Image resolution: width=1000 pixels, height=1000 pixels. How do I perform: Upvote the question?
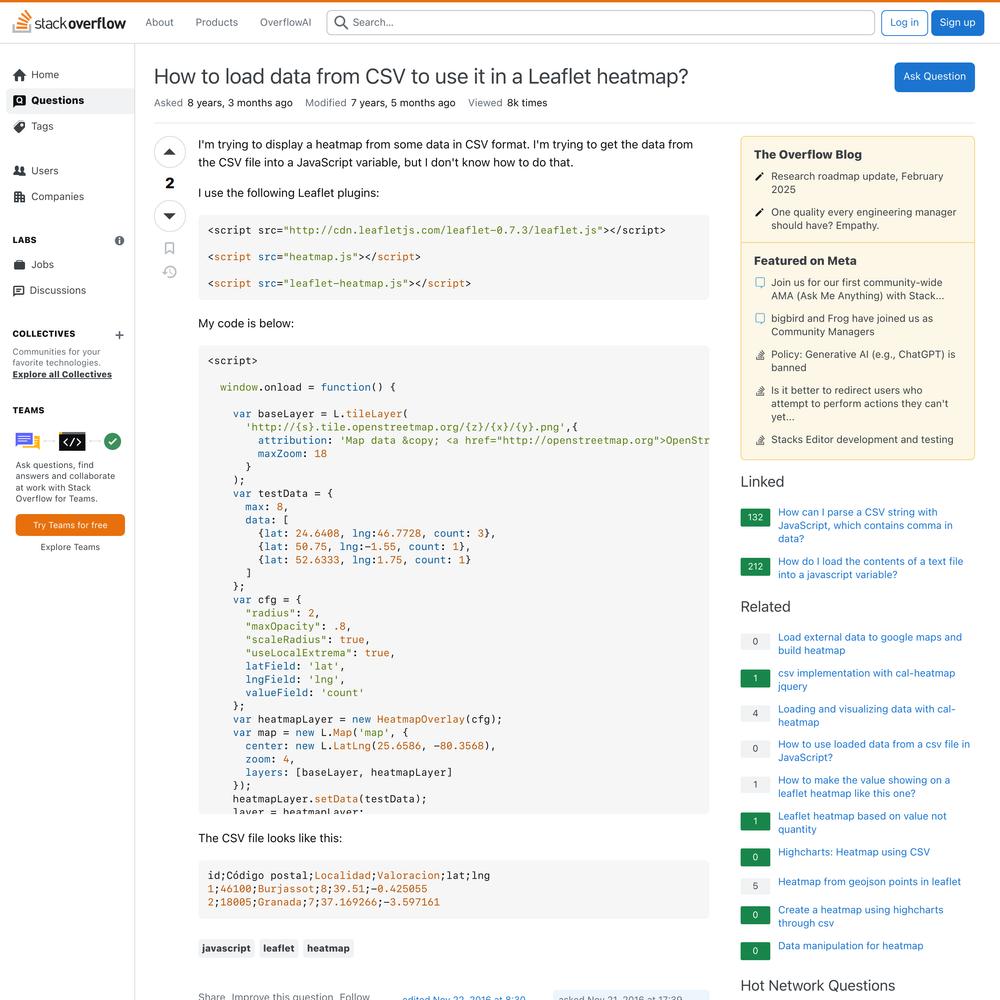coord(170,152)
